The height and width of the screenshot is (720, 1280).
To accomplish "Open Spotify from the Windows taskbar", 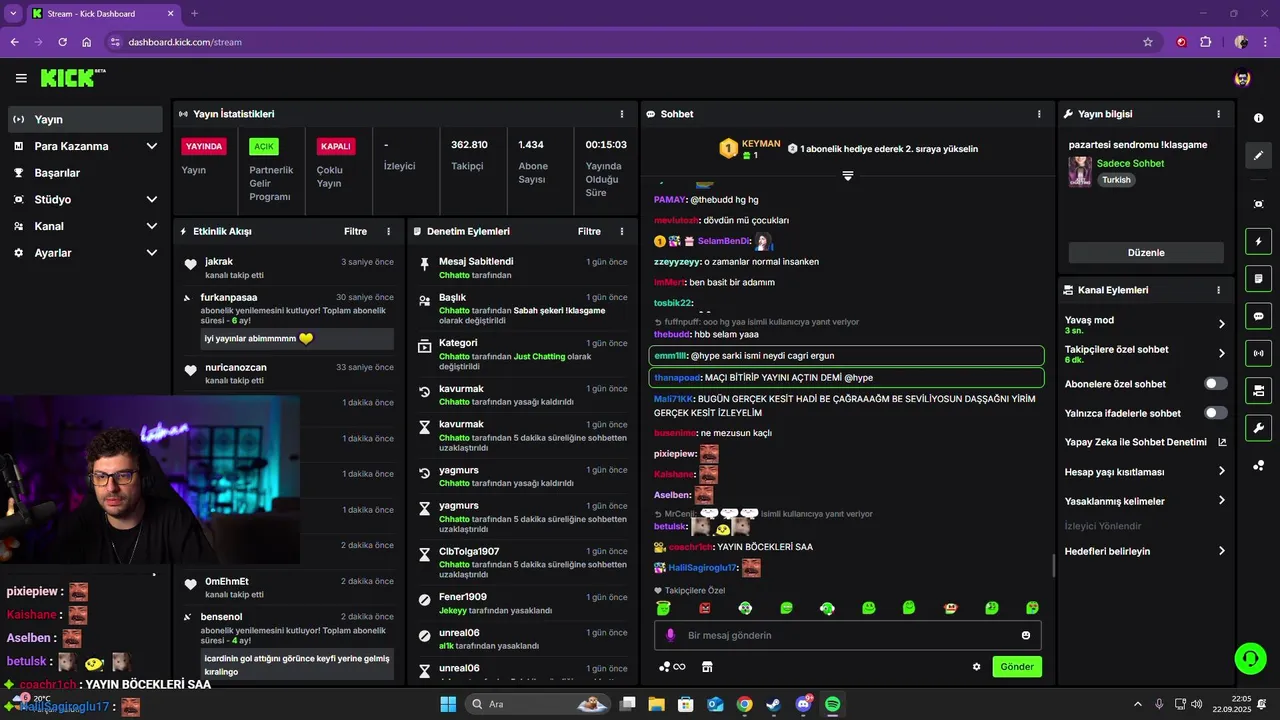I will (x=833, y=704).
